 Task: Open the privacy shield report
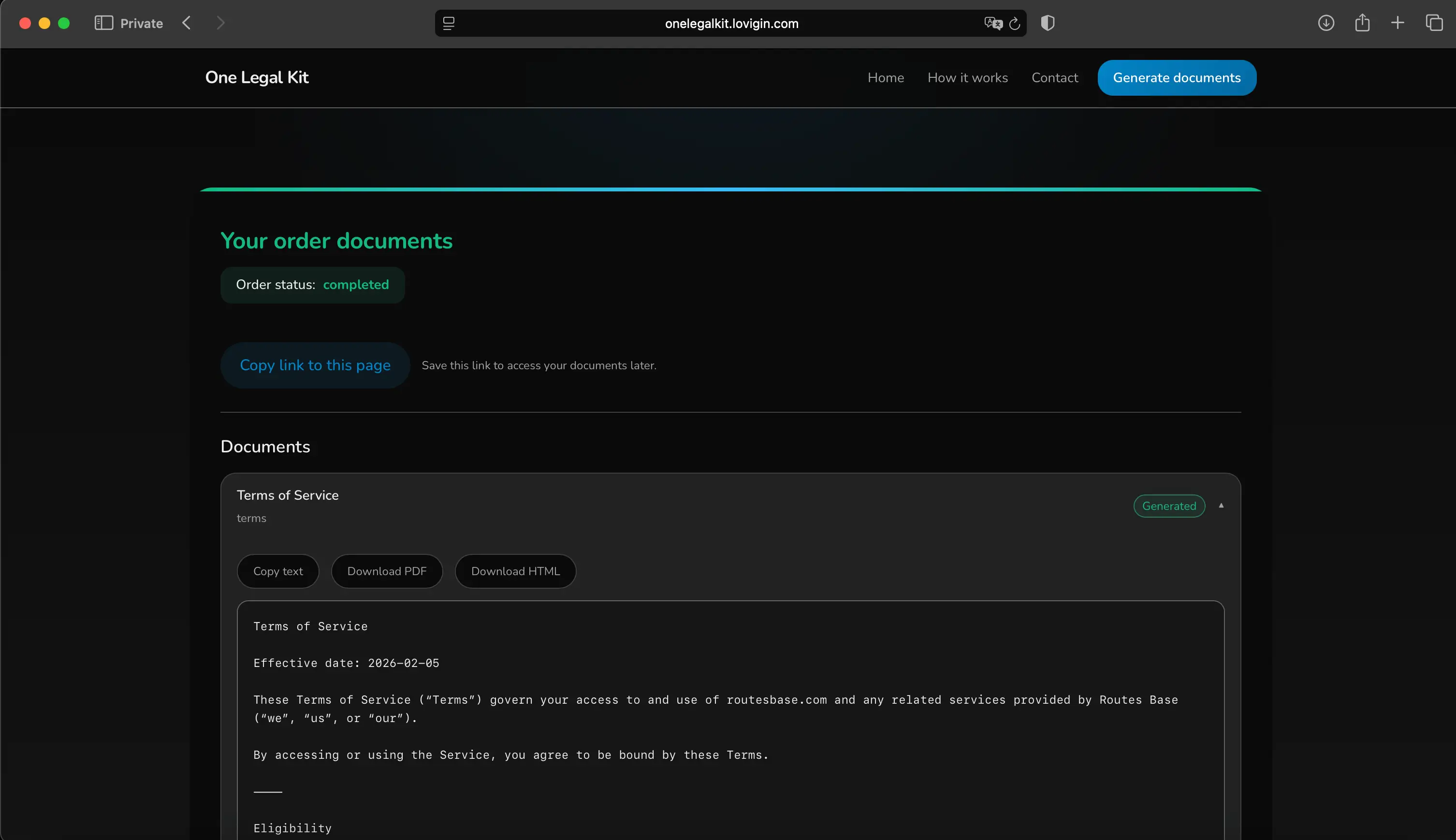[x=1047, y=23]
